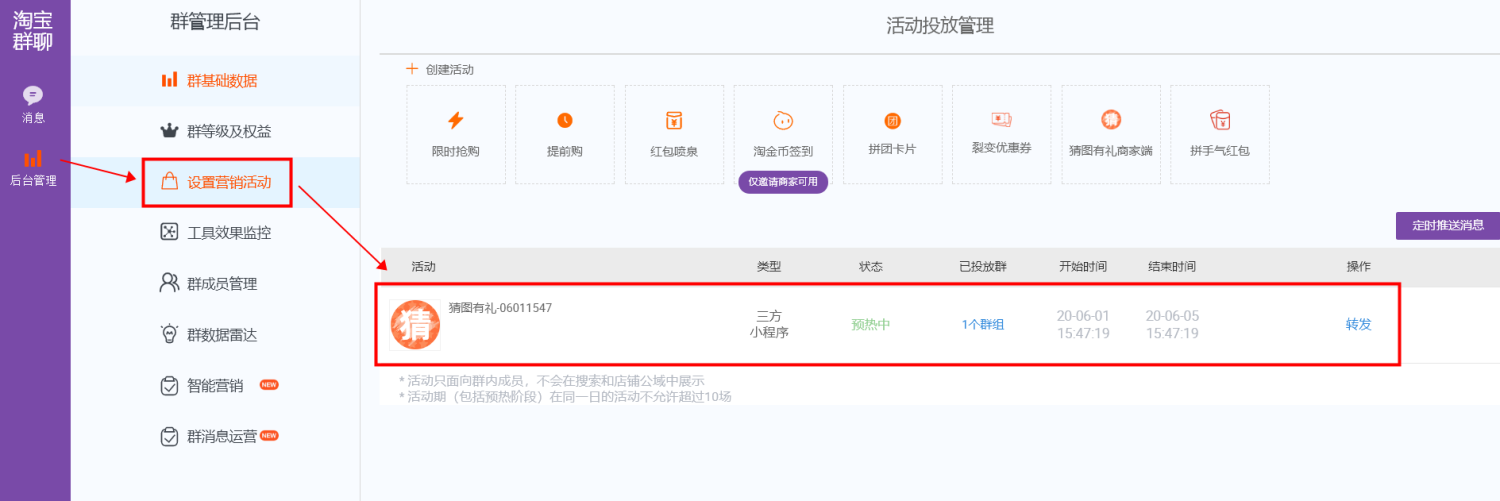Click the crown icon beside 群等级及权益
Viewport: 1500px width, 501px height.
click(x=169, y=131)
